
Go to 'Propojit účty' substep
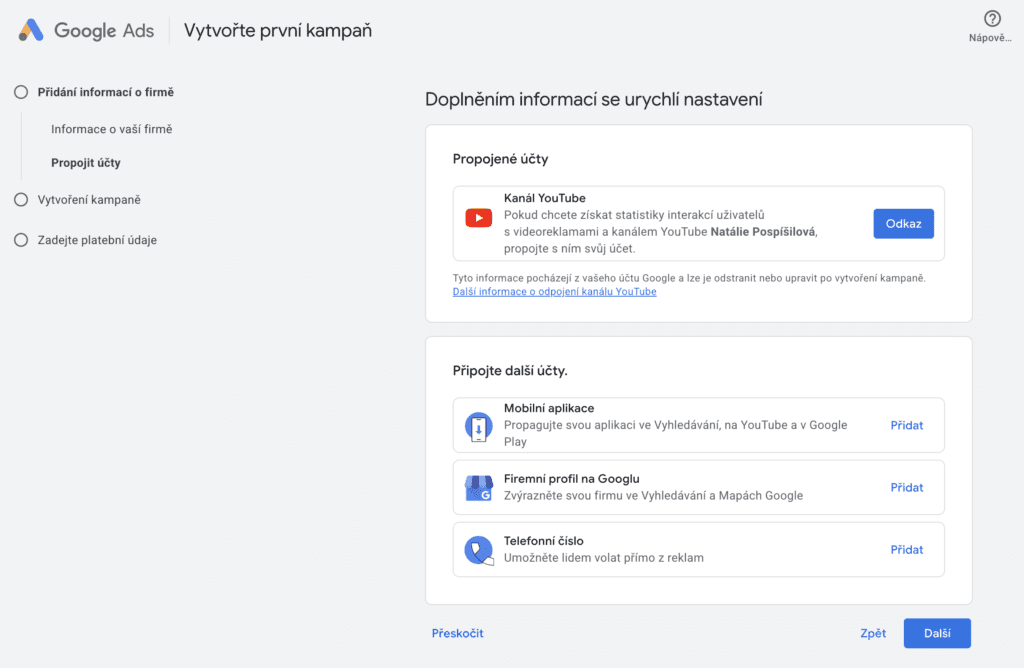pos(86,163)
